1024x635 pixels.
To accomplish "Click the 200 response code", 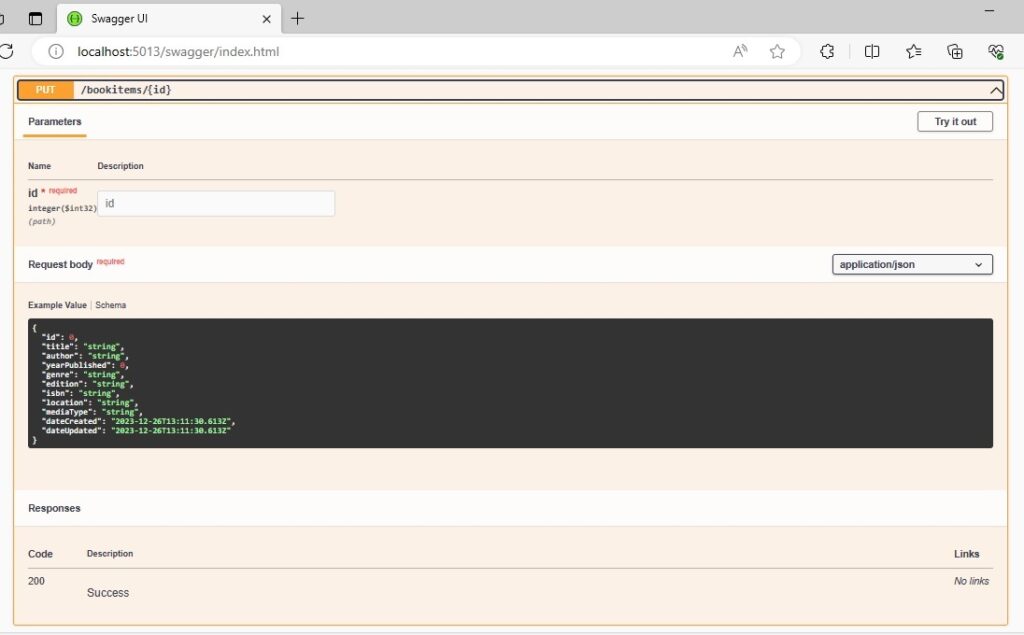I will pos(37,581).
